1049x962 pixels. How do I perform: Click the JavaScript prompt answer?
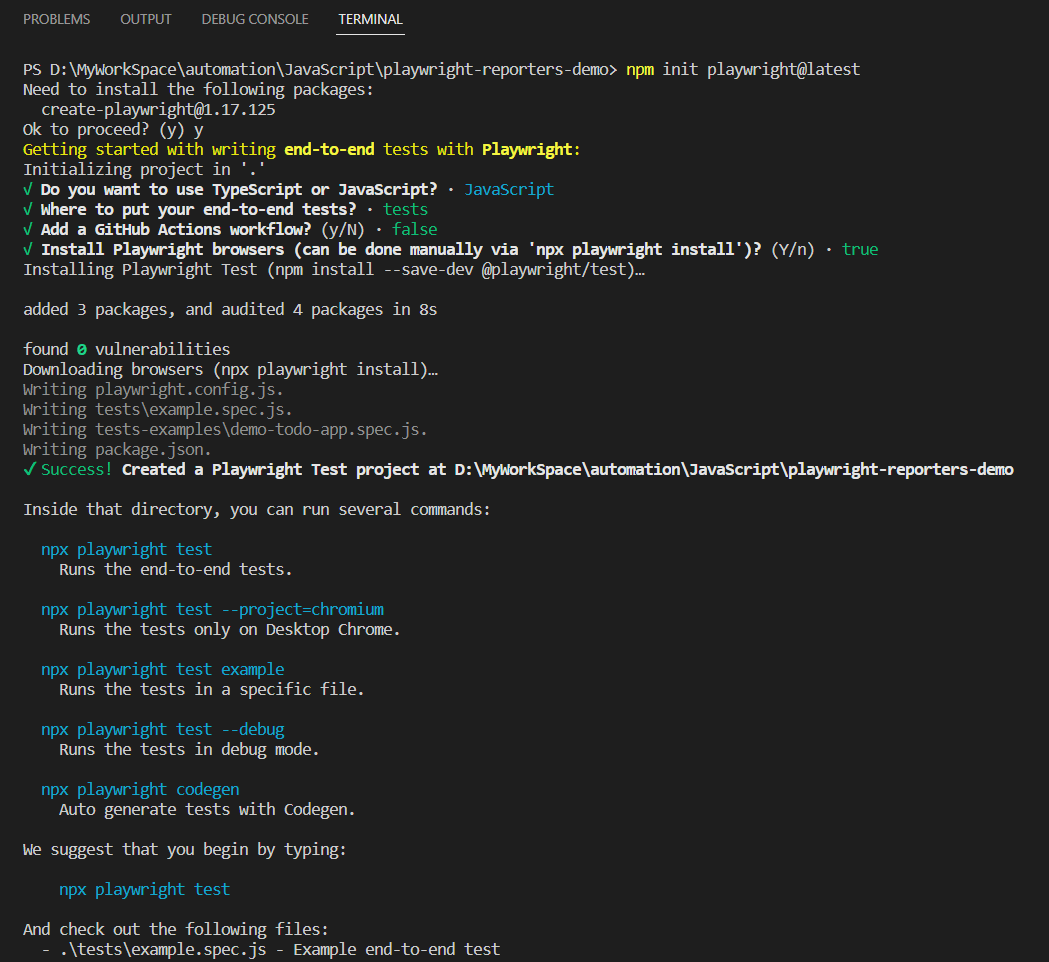[x=509, y=189]
